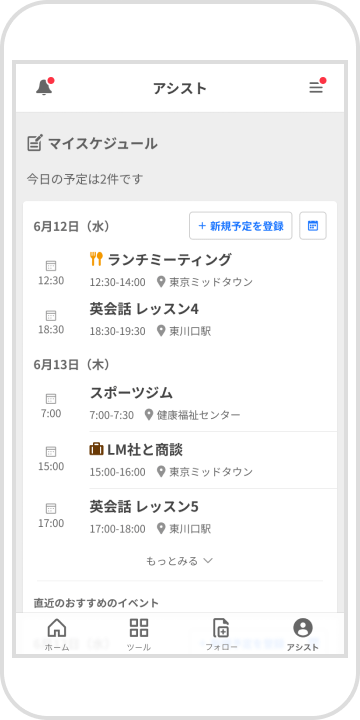Click 新規予定を登録 button
Viewport: 360px width, 720px height.
241,225
